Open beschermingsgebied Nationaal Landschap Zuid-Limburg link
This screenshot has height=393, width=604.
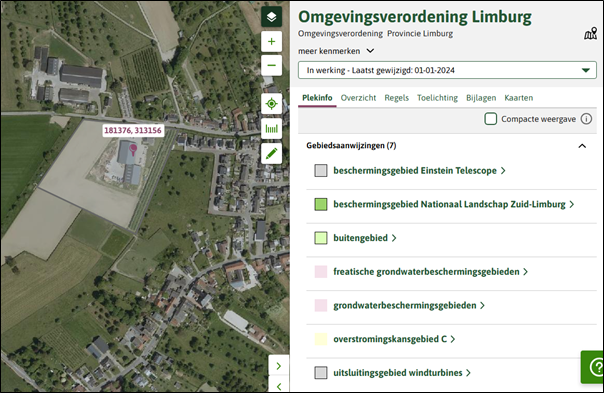449,204
